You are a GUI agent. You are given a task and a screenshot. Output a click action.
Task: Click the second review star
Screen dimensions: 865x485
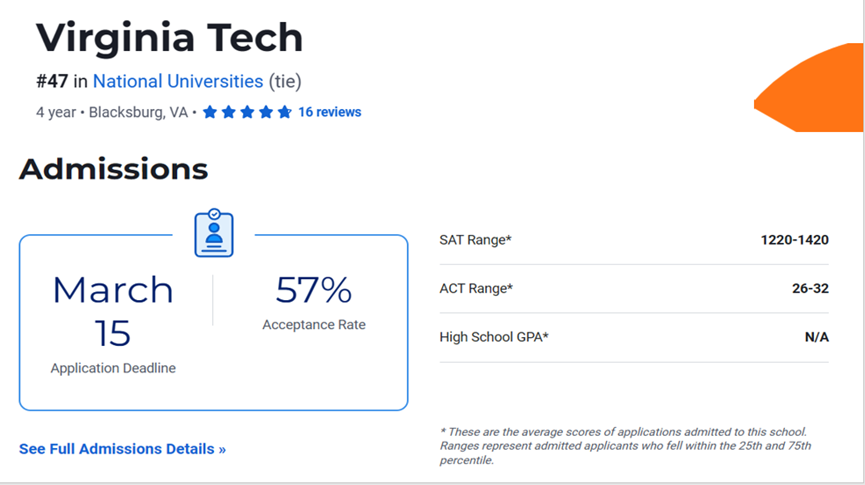[228, 112]
